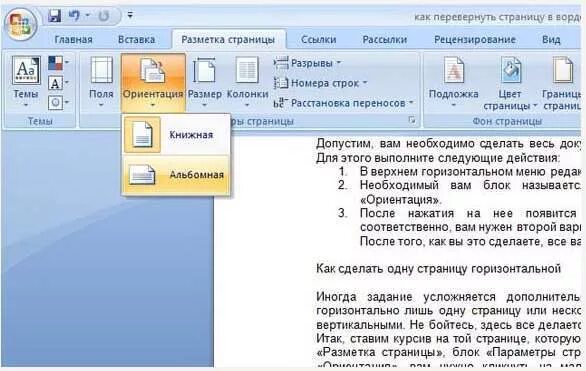Image resolution: width=586 pixels, height=371 pixels.
Task: Open the Рассылки tab
Action: point(385,40)
